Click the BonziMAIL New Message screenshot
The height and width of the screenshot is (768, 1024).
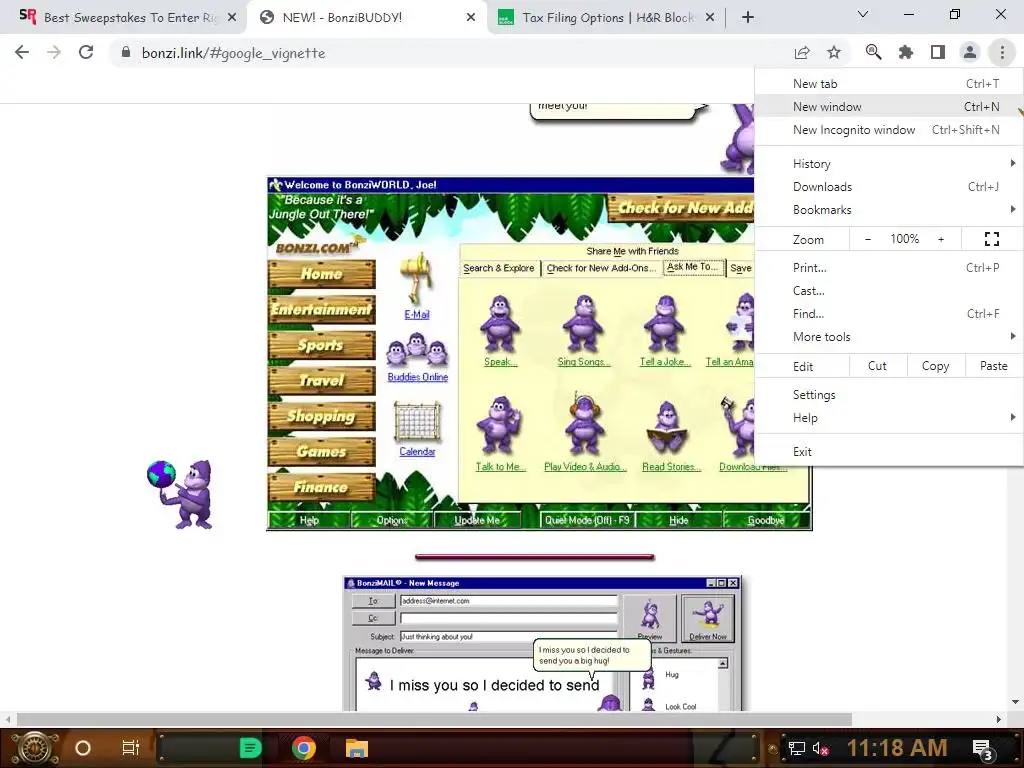543,643
